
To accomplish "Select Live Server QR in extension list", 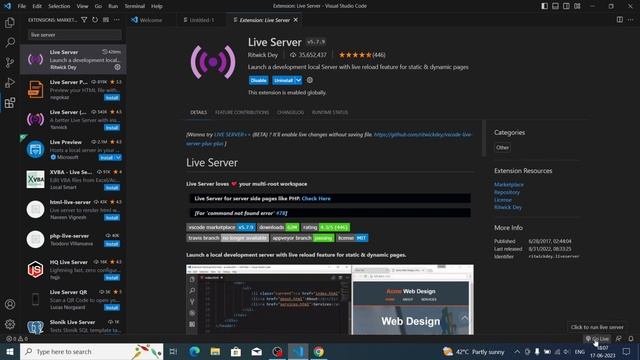I will [73, 300].
